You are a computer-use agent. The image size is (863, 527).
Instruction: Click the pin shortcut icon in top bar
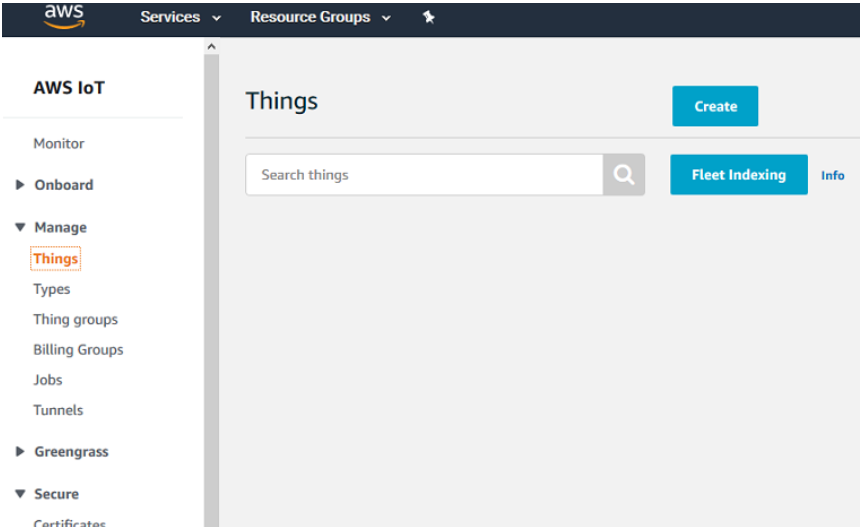(429, 17)
